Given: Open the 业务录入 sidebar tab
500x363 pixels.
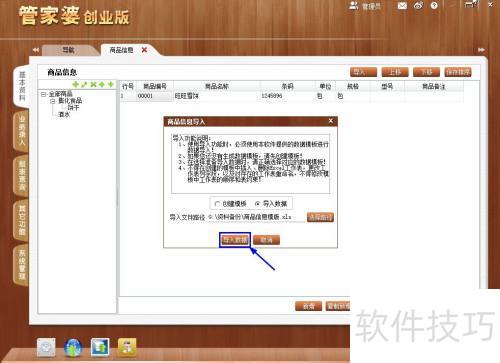Looking at the screenshot, I should (x=22, y=131).
